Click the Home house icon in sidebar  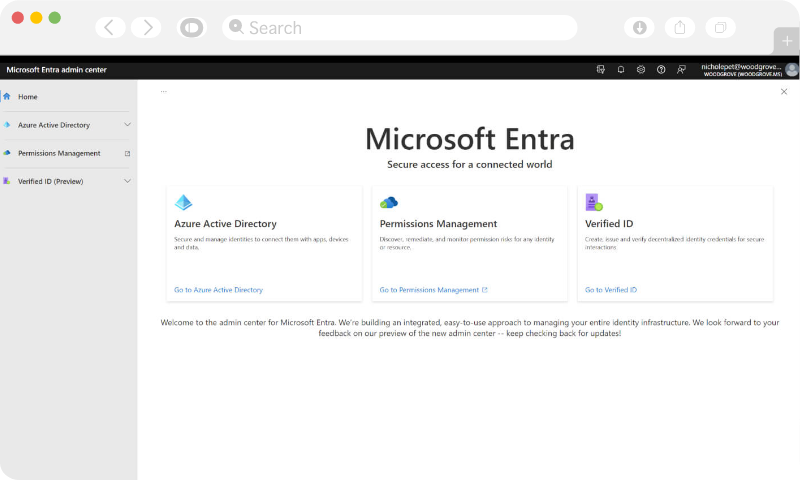[7, 96]
